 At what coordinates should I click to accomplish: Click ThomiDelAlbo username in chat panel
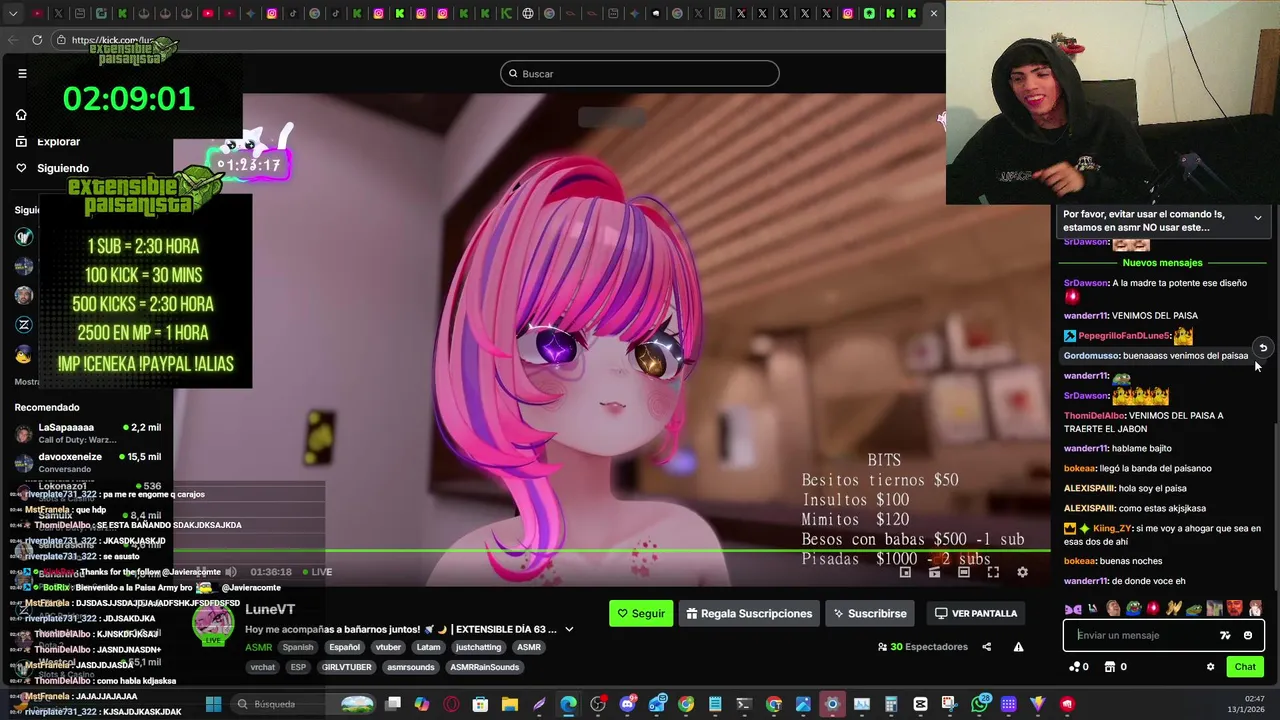pyautogui.click(x=1094, y=415)
